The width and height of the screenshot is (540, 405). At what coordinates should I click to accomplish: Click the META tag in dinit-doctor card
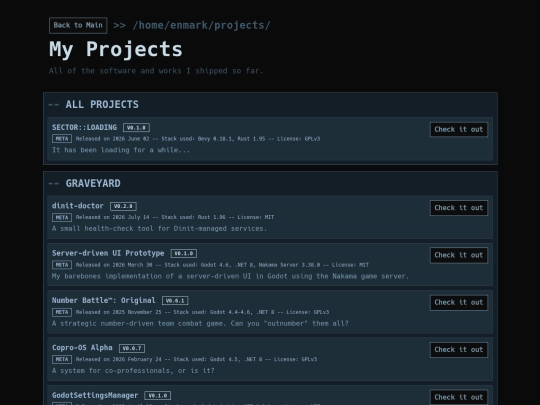(x=62, y=217)
